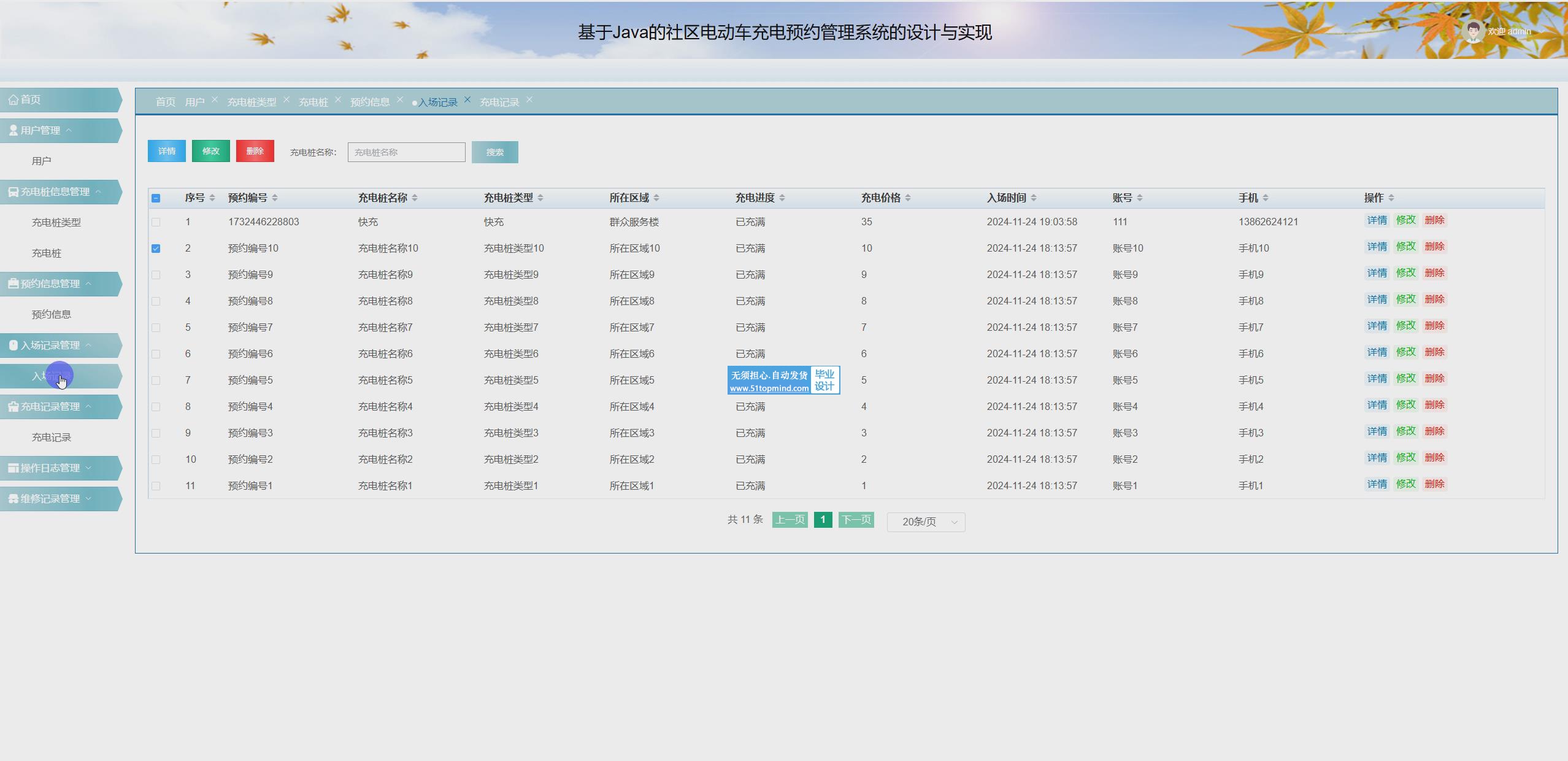Check the checkbox for row 1
This screenshot has width=1568, height=761.
pos(156,222)
